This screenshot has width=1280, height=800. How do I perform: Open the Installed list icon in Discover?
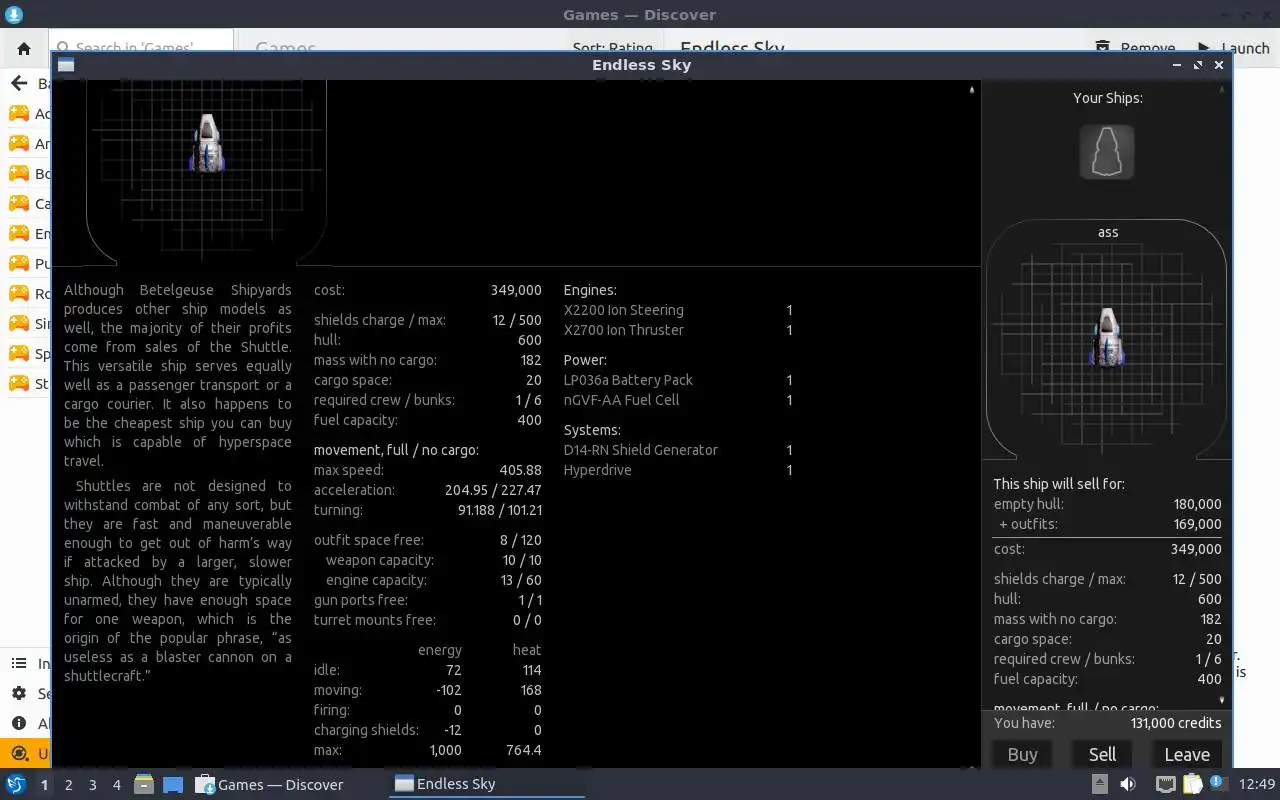click(18, 663)
